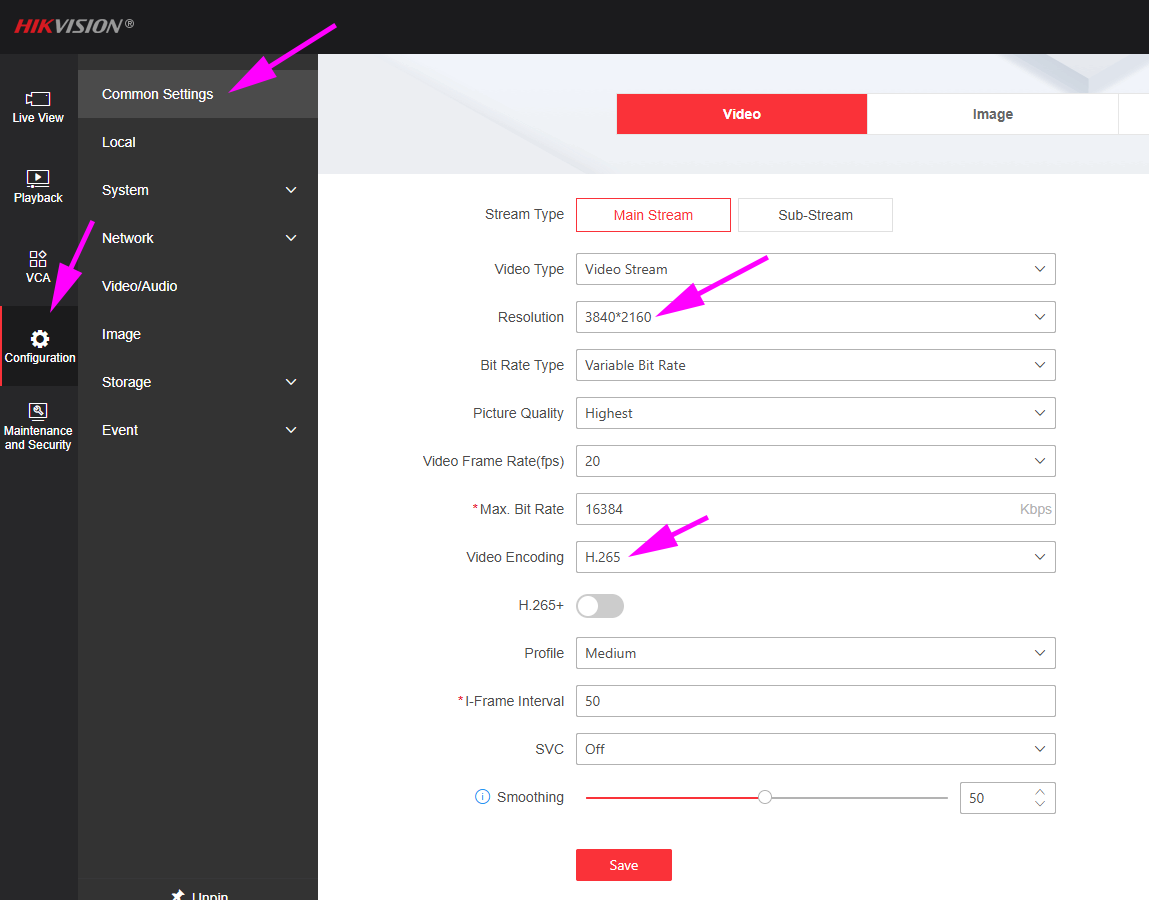The width and height of the screenshot is (1149, 900).
Task: Open the Live View icon
Action: coord(37,99)
